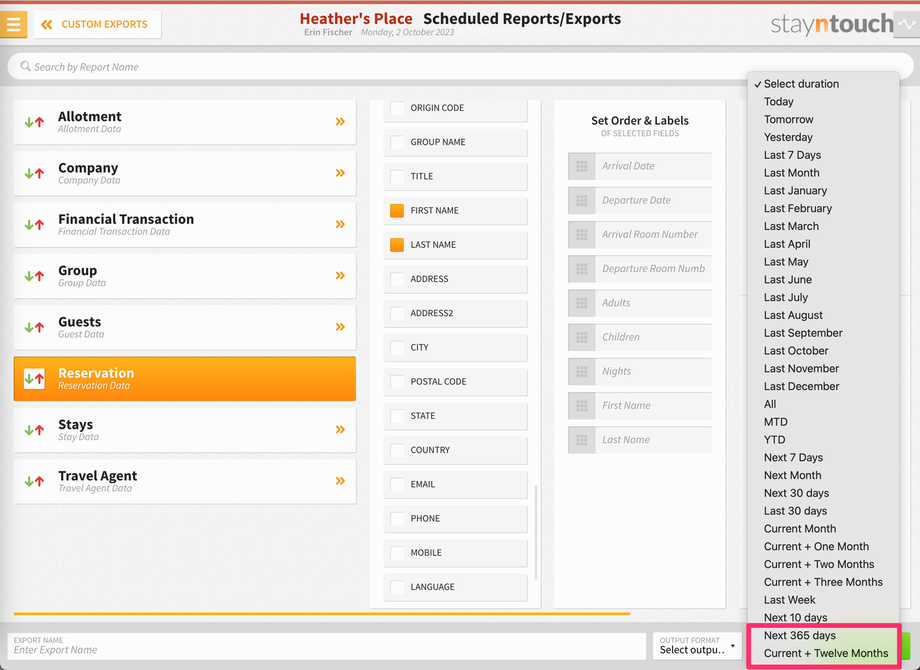The image size is (920, 670).
Task: Edit the Arrival Date label field
Action: [x=653, y=166]
